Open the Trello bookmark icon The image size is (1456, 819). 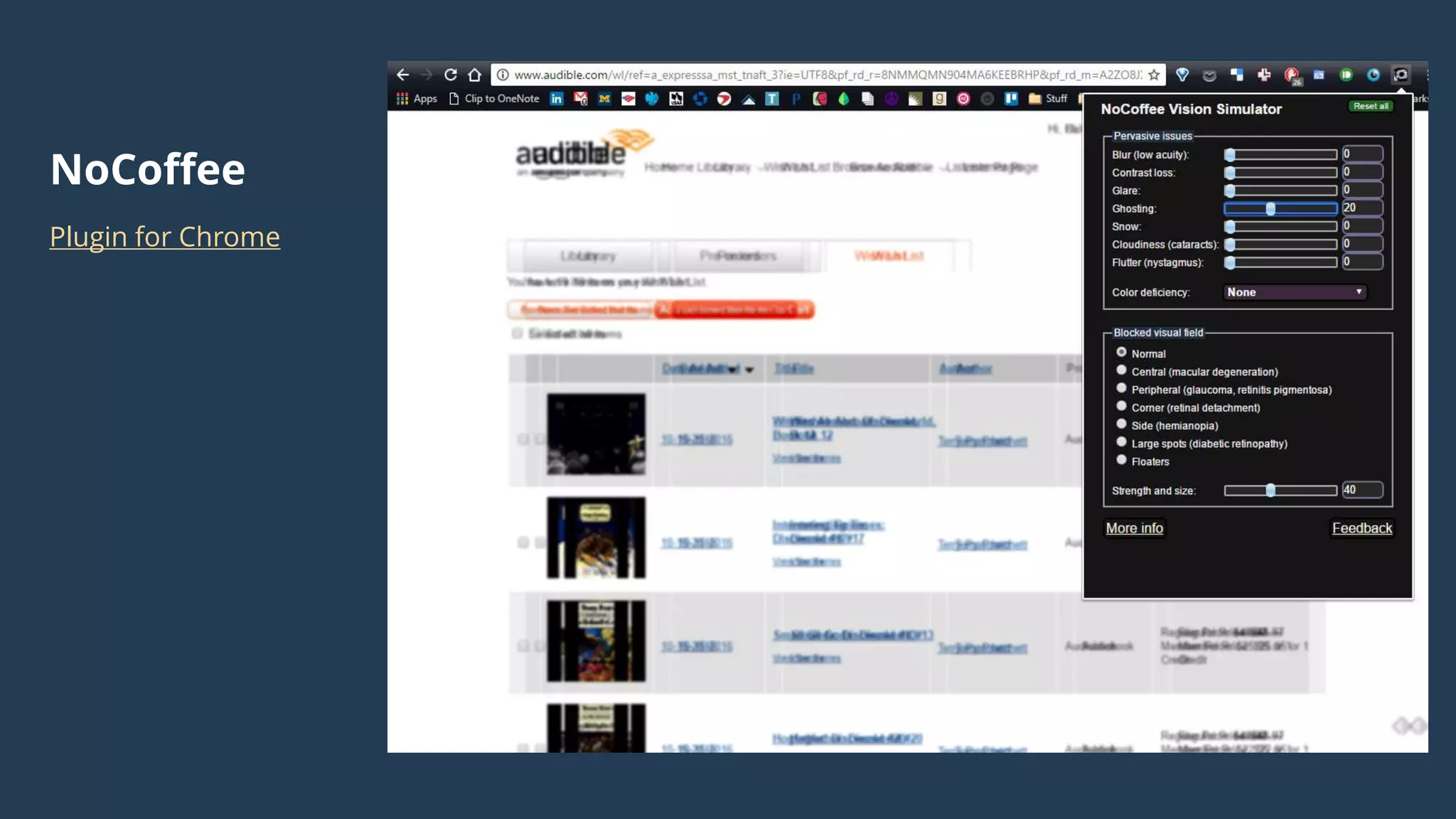[1011, 99]
